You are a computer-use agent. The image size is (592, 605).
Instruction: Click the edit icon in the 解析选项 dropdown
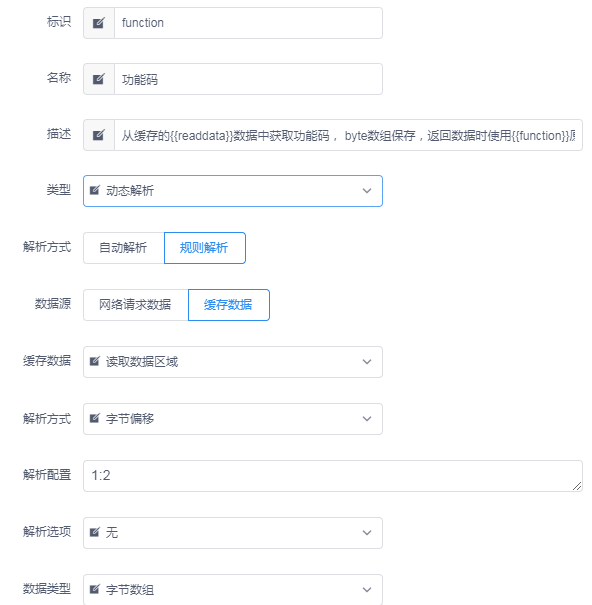coord(95,532)
